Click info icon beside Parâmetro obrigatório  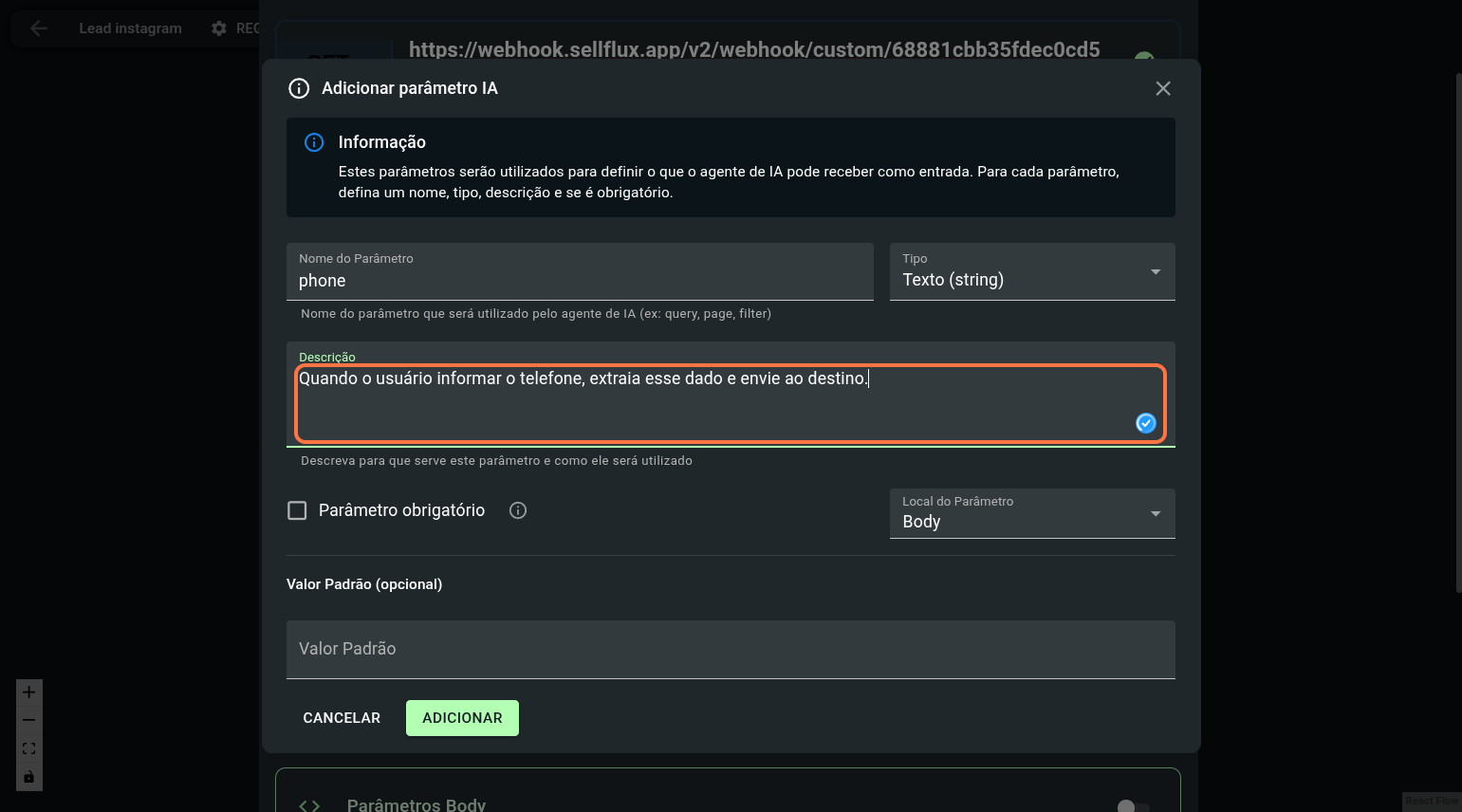[x=518, y=510]
